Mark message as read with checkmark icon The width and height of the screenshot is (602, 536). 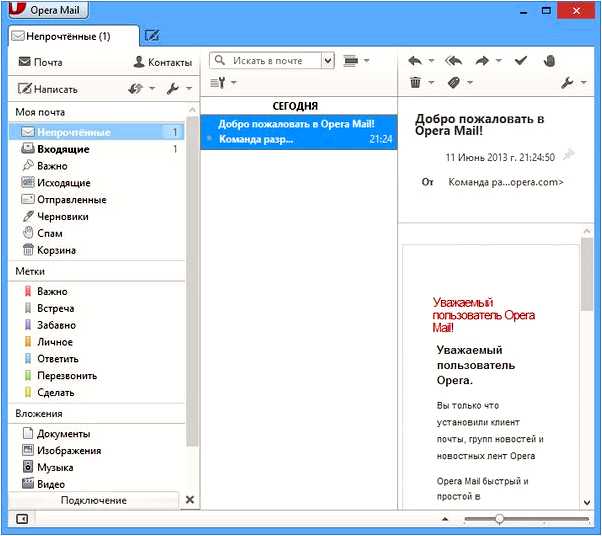coord(521,61)
